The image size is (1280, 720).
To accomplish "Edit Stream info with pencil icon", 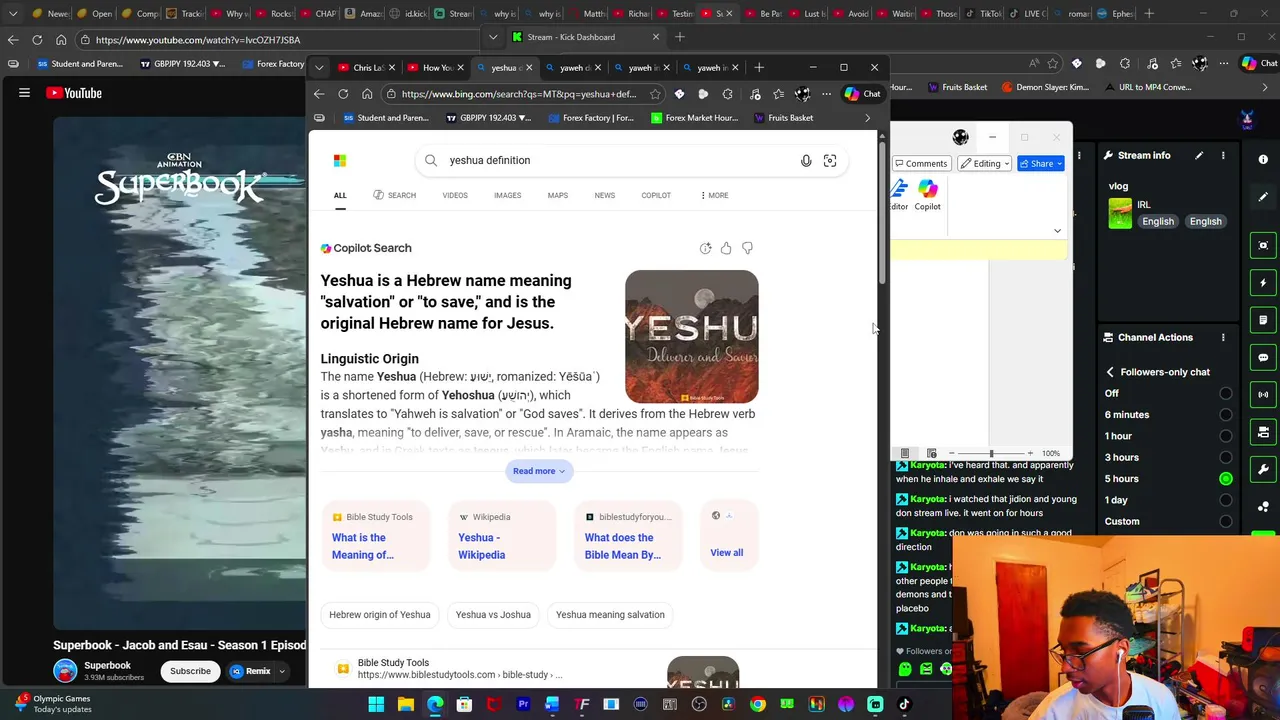I will click(1197, 155).
